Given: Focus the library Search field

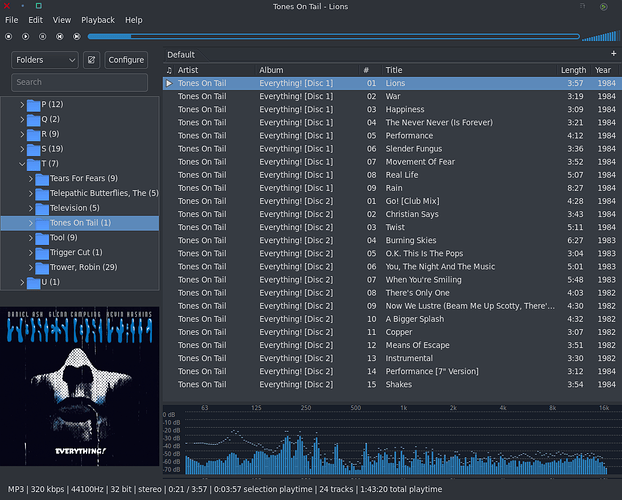Looking at the screenshot, I should [x=79, y=82].
